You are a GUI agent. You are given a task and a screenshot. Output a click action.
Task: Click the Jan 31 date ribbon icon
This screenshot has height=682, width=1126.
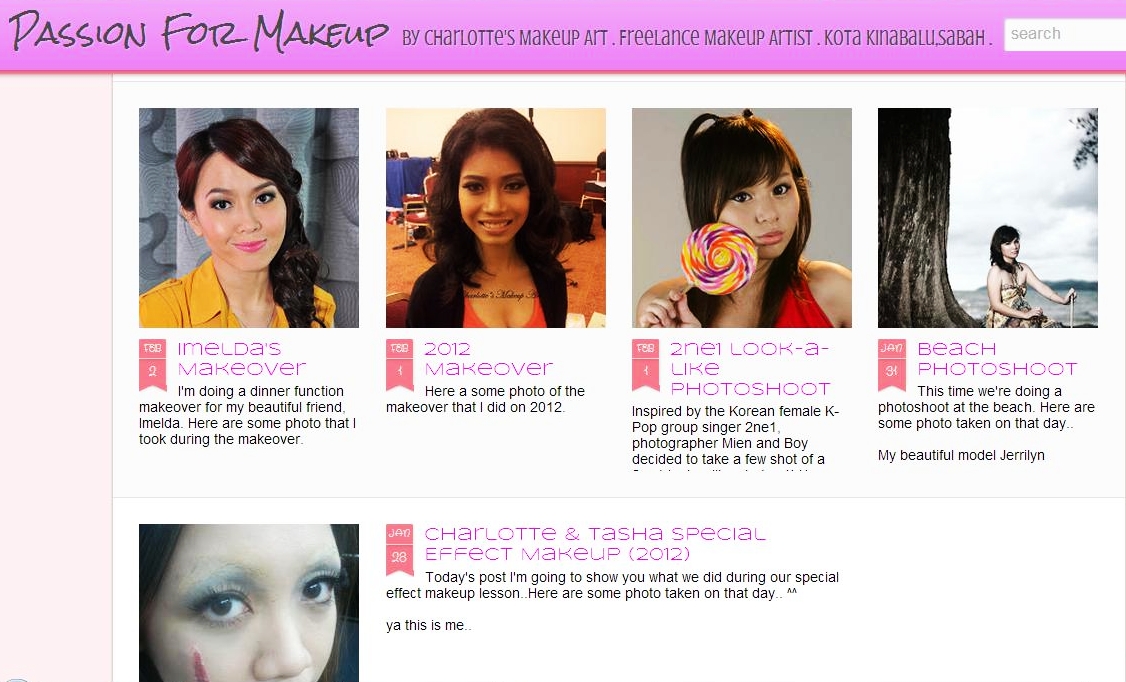coord(892,364)
